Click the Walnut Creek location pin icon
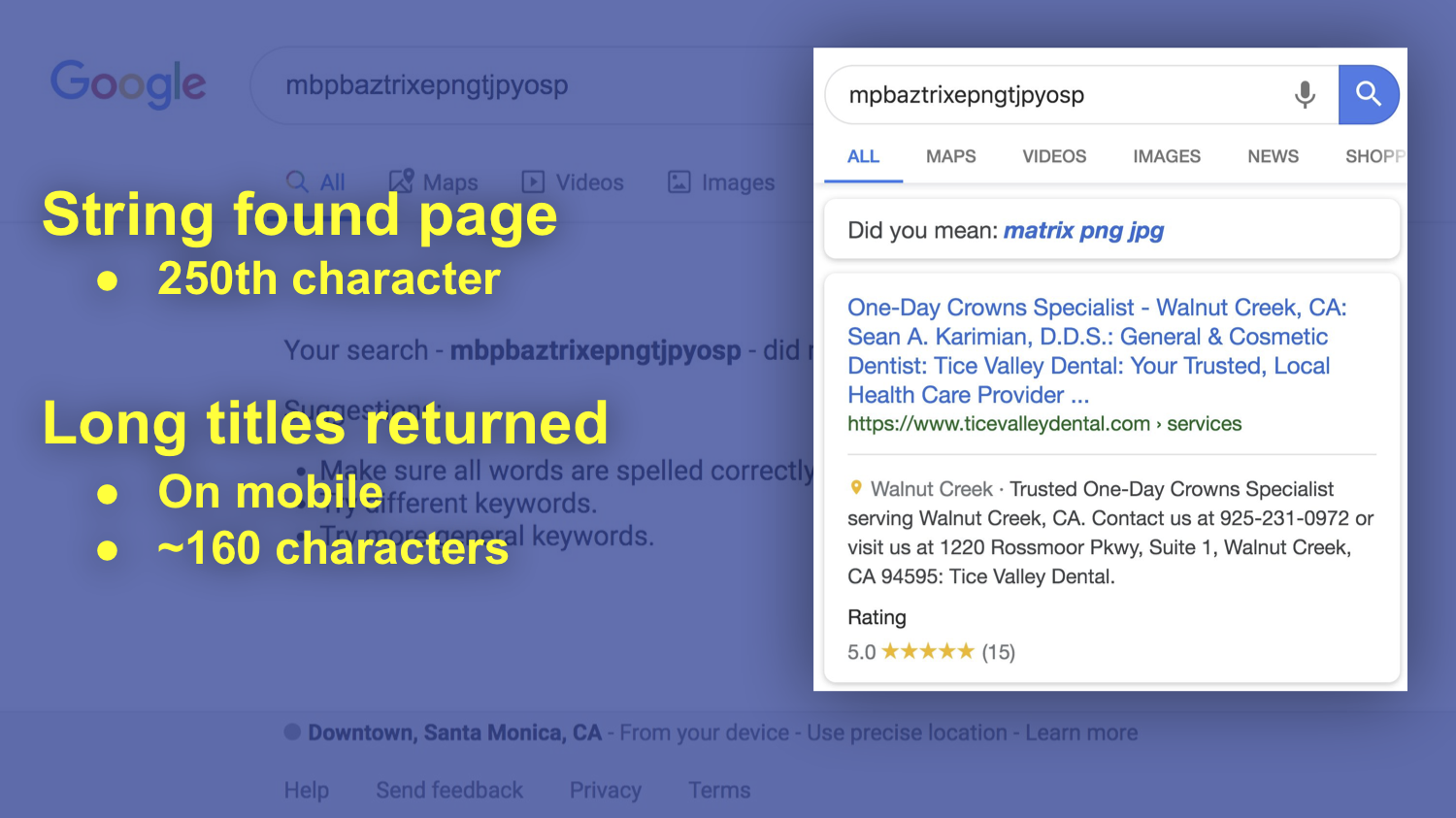Viewport: 1456px width, 818px height. 855,488
